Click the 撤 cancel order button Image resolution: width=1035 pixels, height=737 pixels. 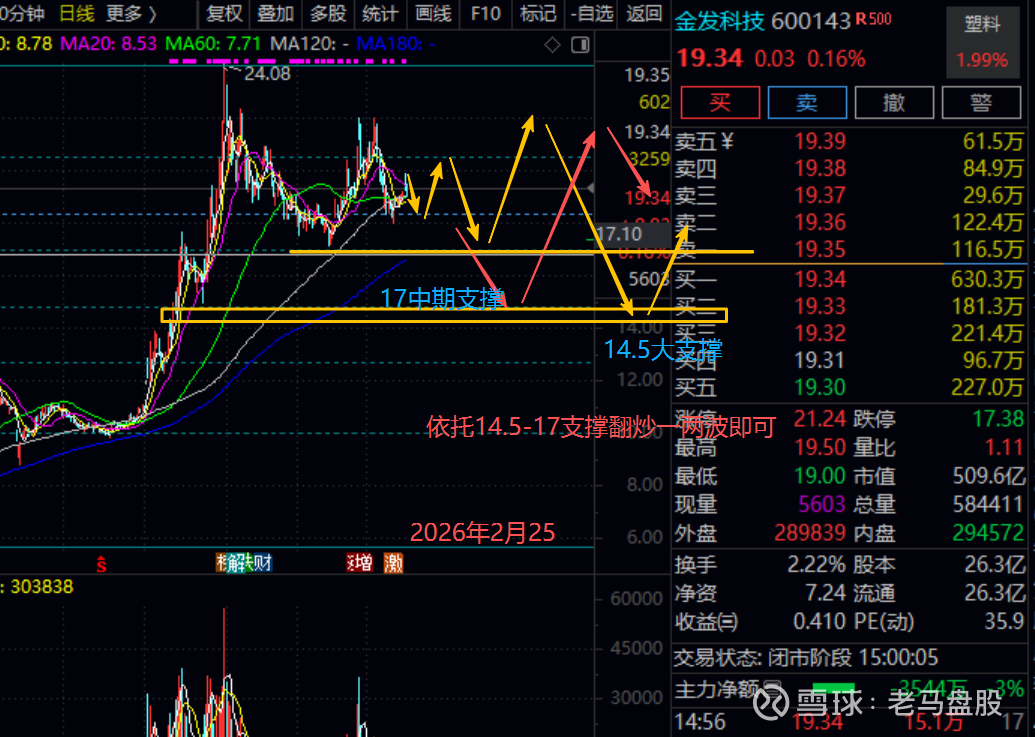point(894,103)
